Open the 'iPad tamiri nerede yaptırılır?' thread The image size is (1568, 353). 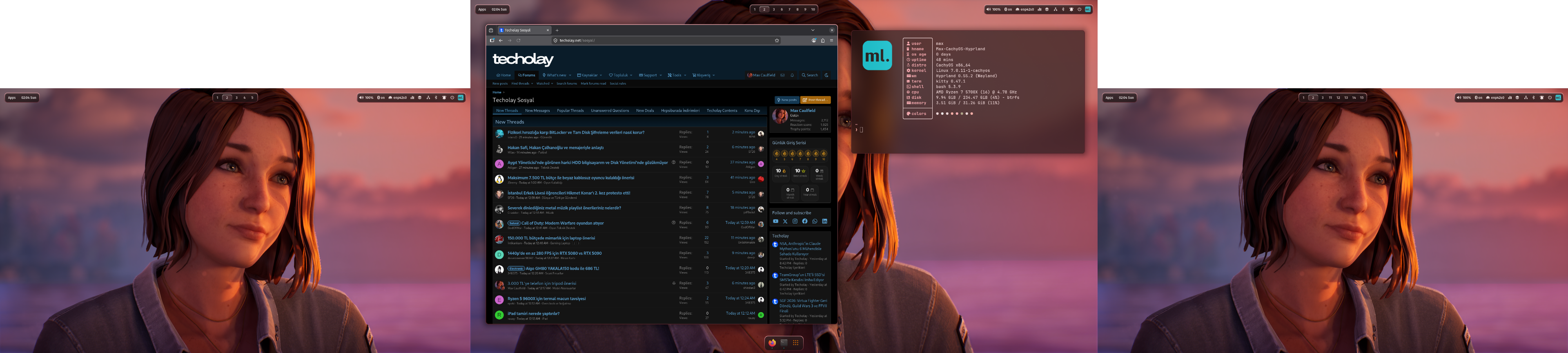(533, 313)
